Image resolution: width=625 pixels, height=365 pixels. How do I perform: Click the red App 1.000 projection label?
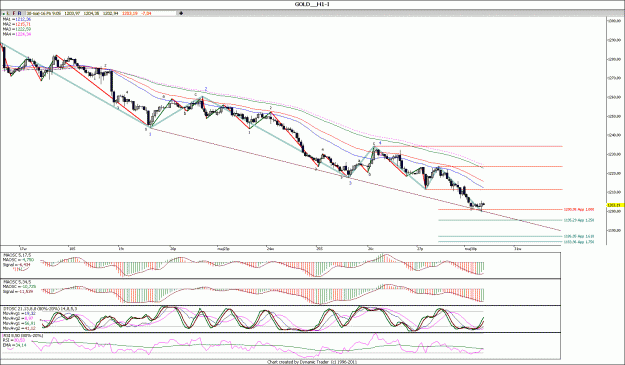pyautogui.click(x=579, y=209)
